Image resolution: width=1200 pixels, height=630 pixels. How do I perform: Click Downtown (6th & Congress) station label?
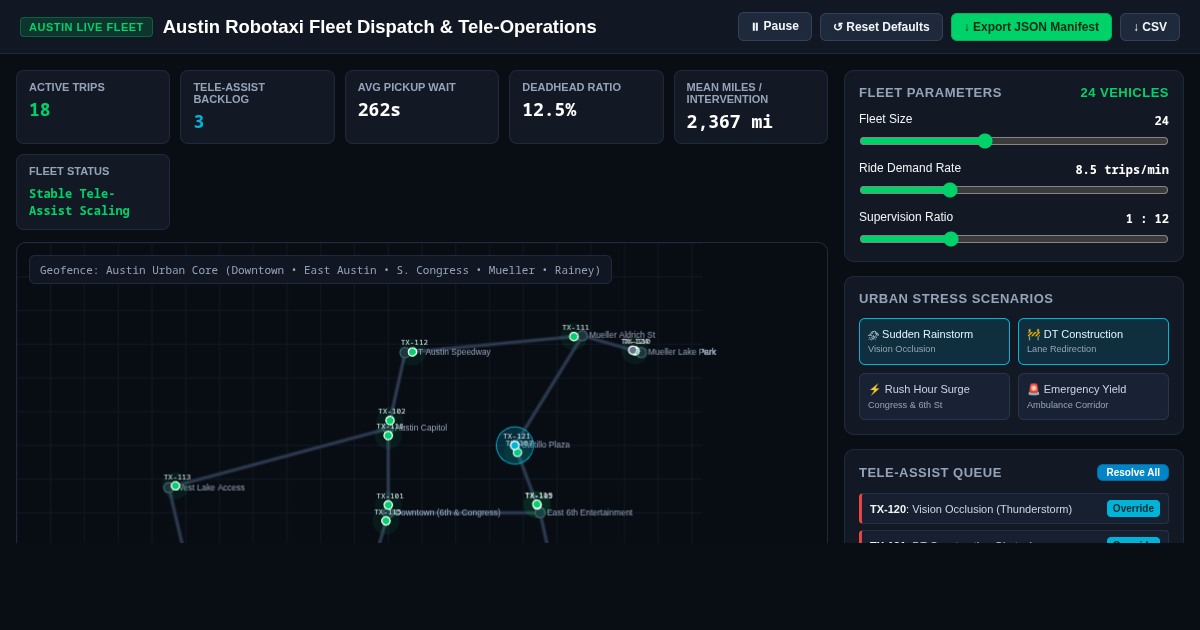(449, 513)
